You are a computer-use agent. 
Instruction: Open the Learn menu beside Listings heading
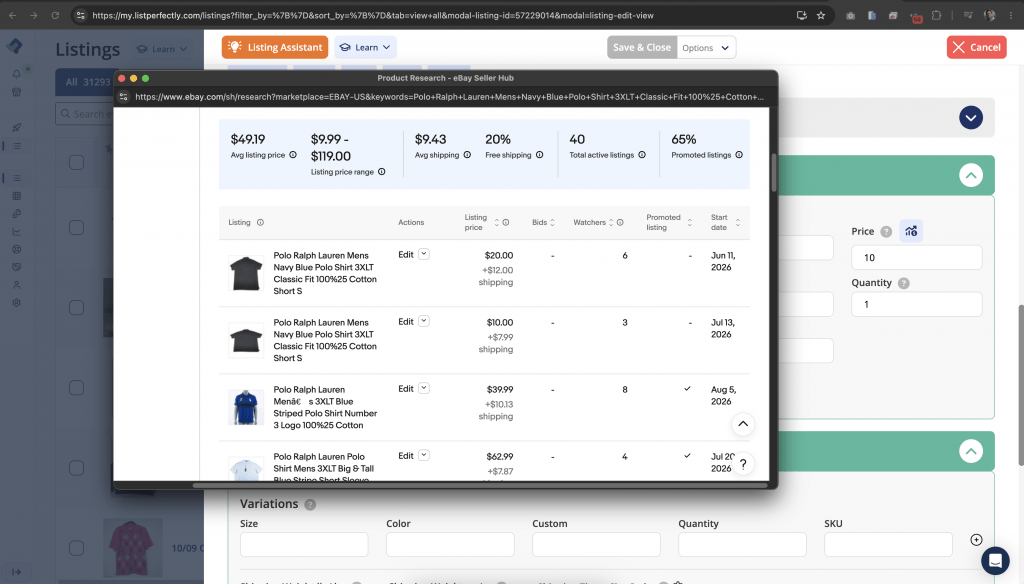click(x=161, y=49)
